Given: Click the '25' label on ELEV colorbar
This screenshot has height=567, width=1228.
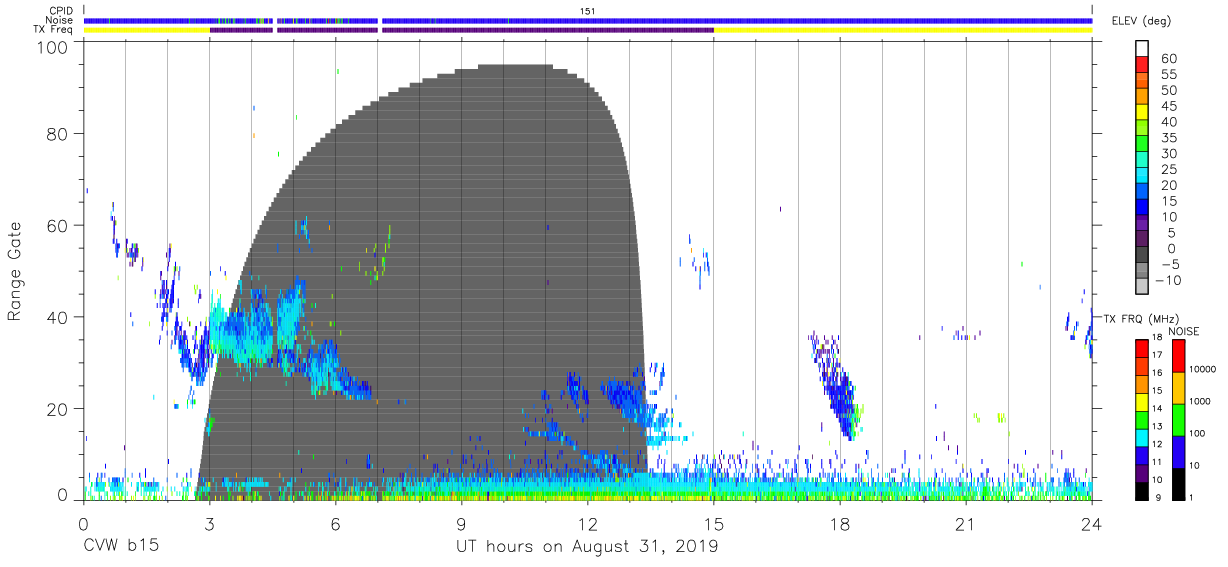Looking at the screenshot, I should click(1168, 169).
